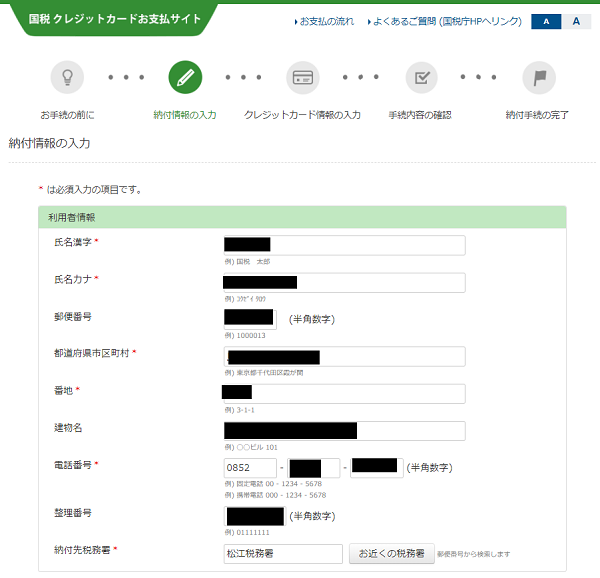This screenshot has height=578, width=600.
Task: Select the larger font size A button
Action: click(576, 21)
